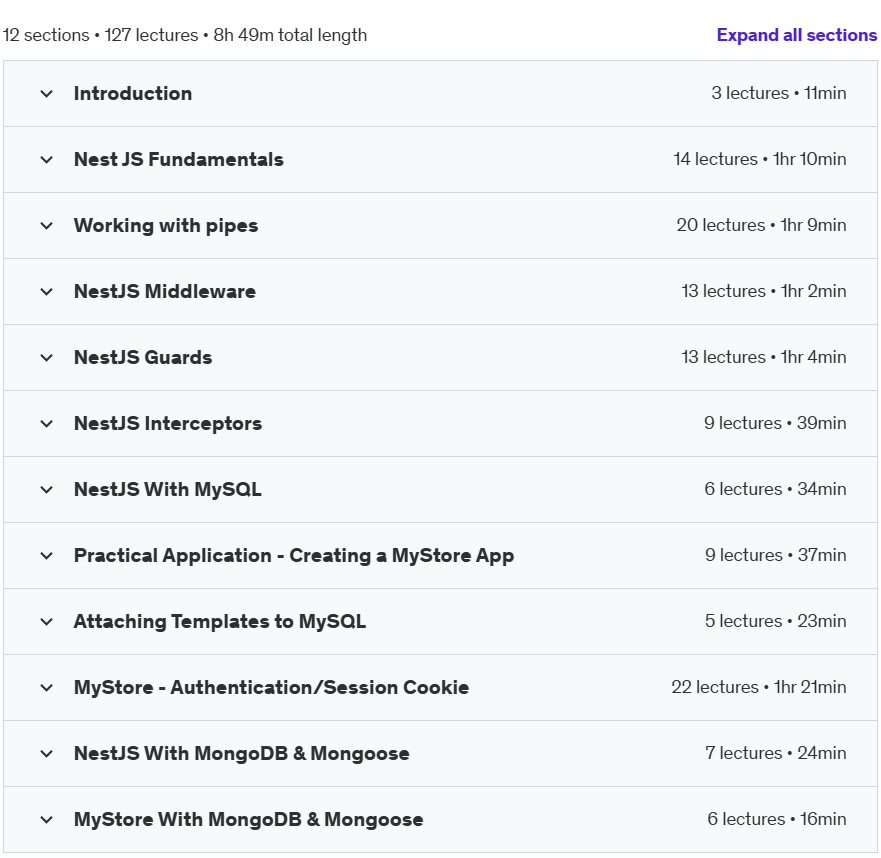Click the 22 lectures • 1hr 21min label

tap(759, 687)
